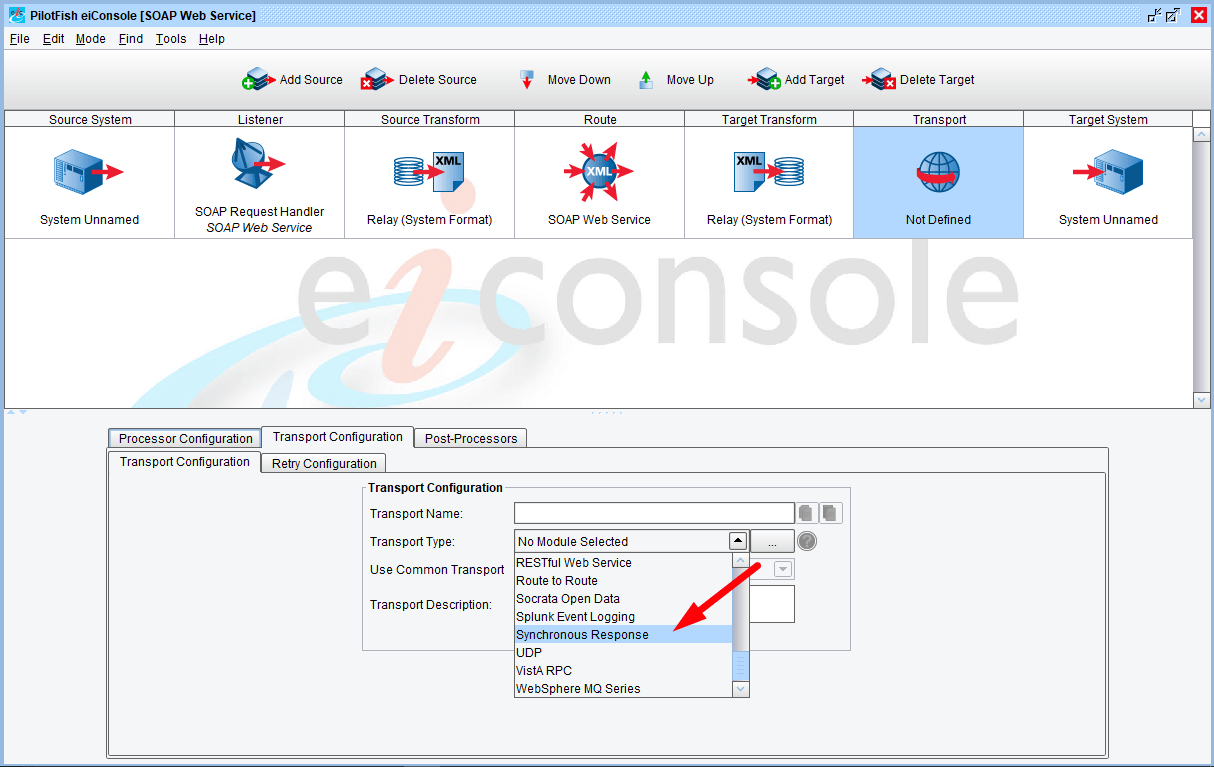Image resolution: width=1214 pixels, height=767 pixels.
Task: Open the Transport Type help icon
Action: point(807,541)
